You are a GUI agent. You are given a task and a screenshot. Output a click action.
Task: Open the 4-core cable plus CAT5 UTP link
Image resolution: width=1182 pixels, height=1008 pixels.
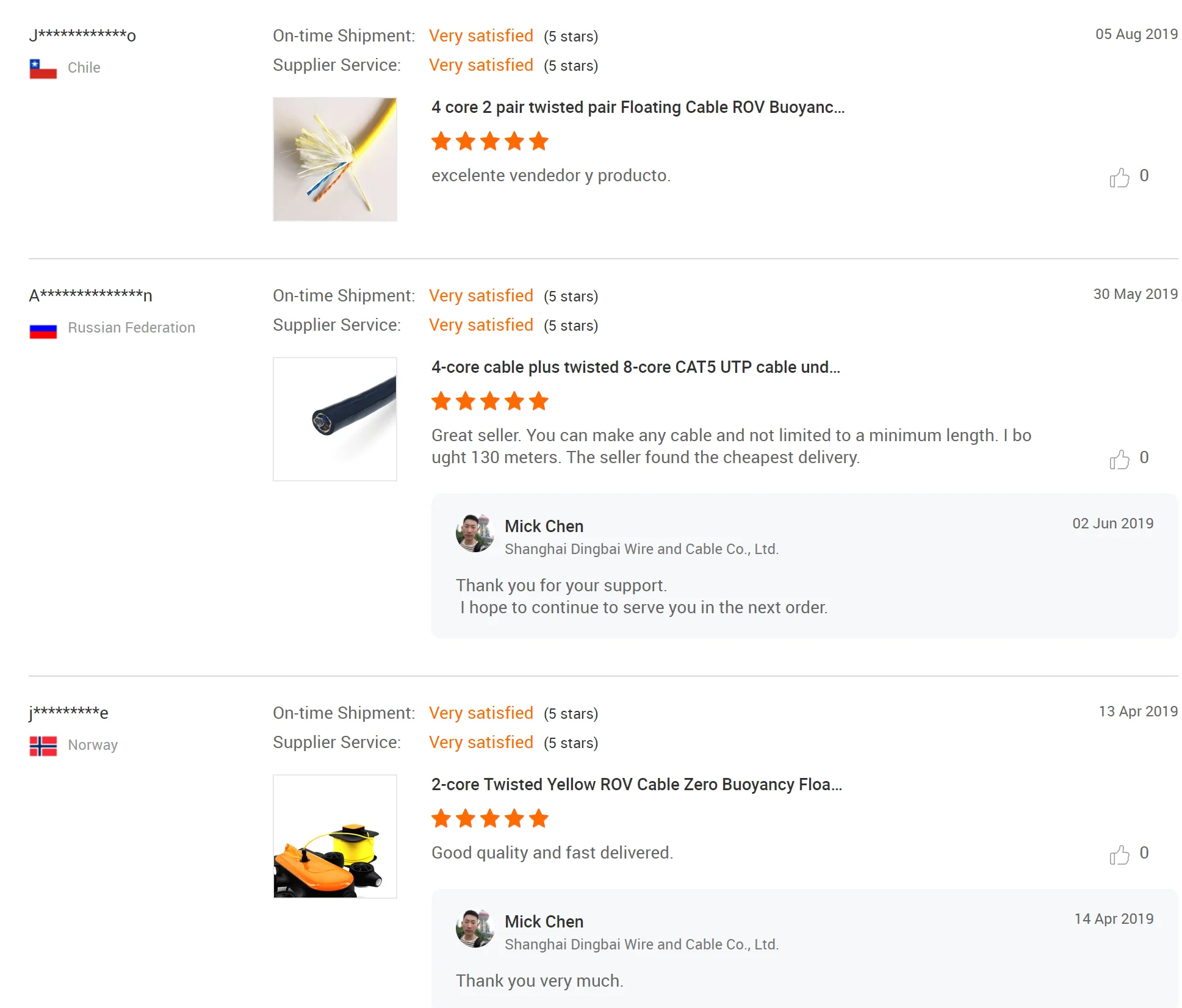tap(635, 367)
